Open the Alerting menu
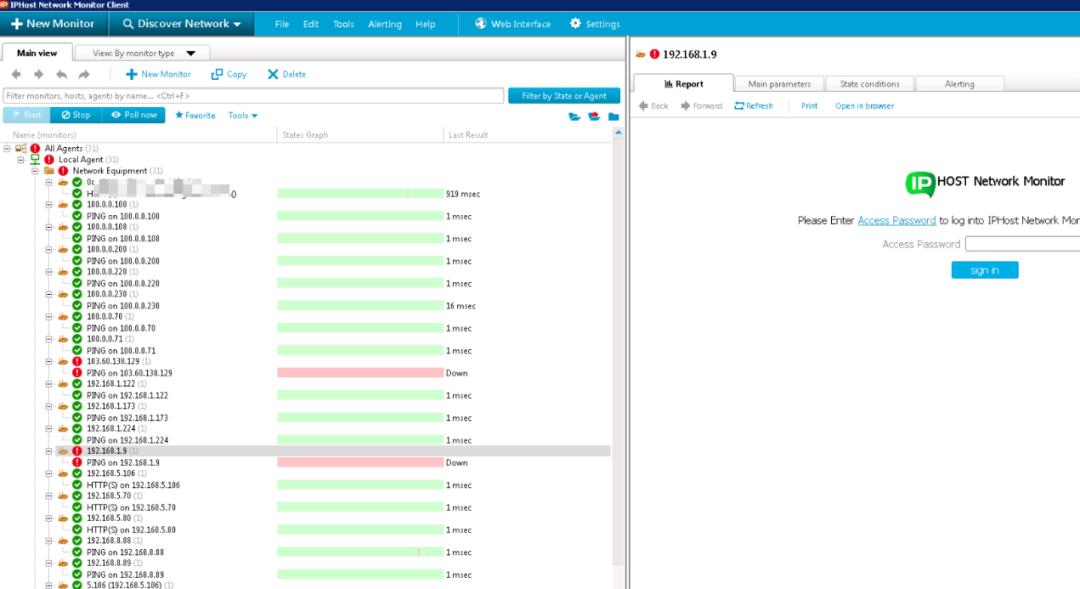This screenshot has height=589, width=1080. coord(384,24)
